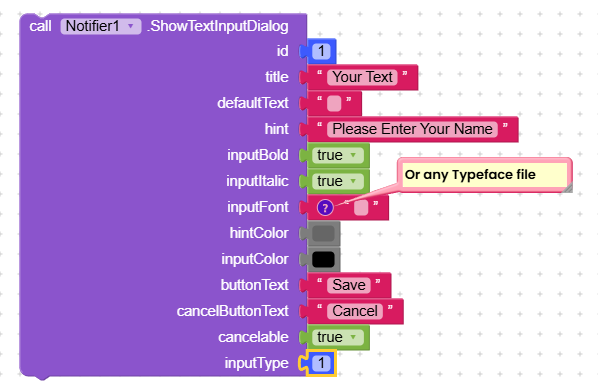
Task: Pick the hintColor gray color swatch
Action: tap(323, 233)
